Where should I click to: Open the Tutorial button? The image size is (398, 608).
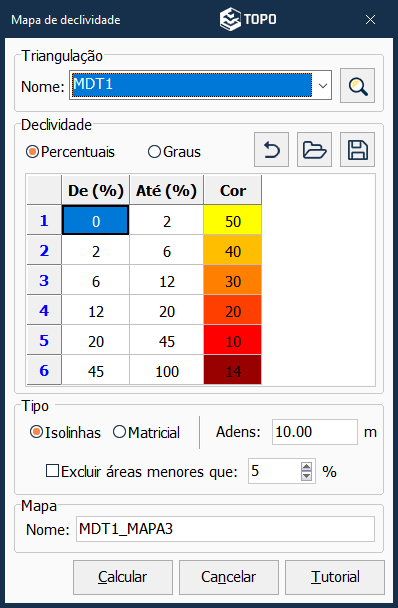click(335, 577)
